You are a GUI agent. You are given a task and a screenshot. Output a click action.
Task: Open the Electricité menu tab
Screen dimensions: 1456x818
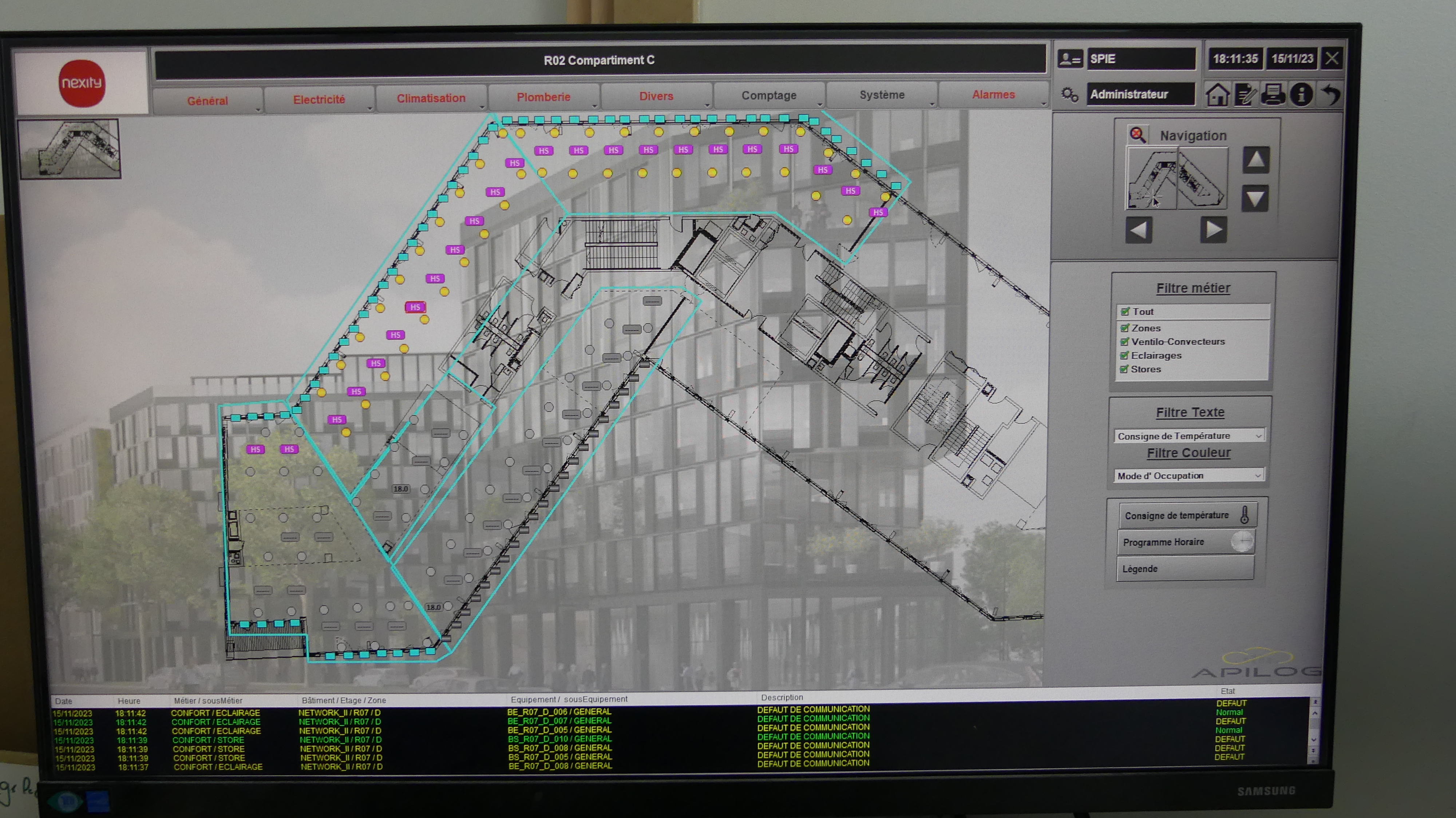pos(319,99)
